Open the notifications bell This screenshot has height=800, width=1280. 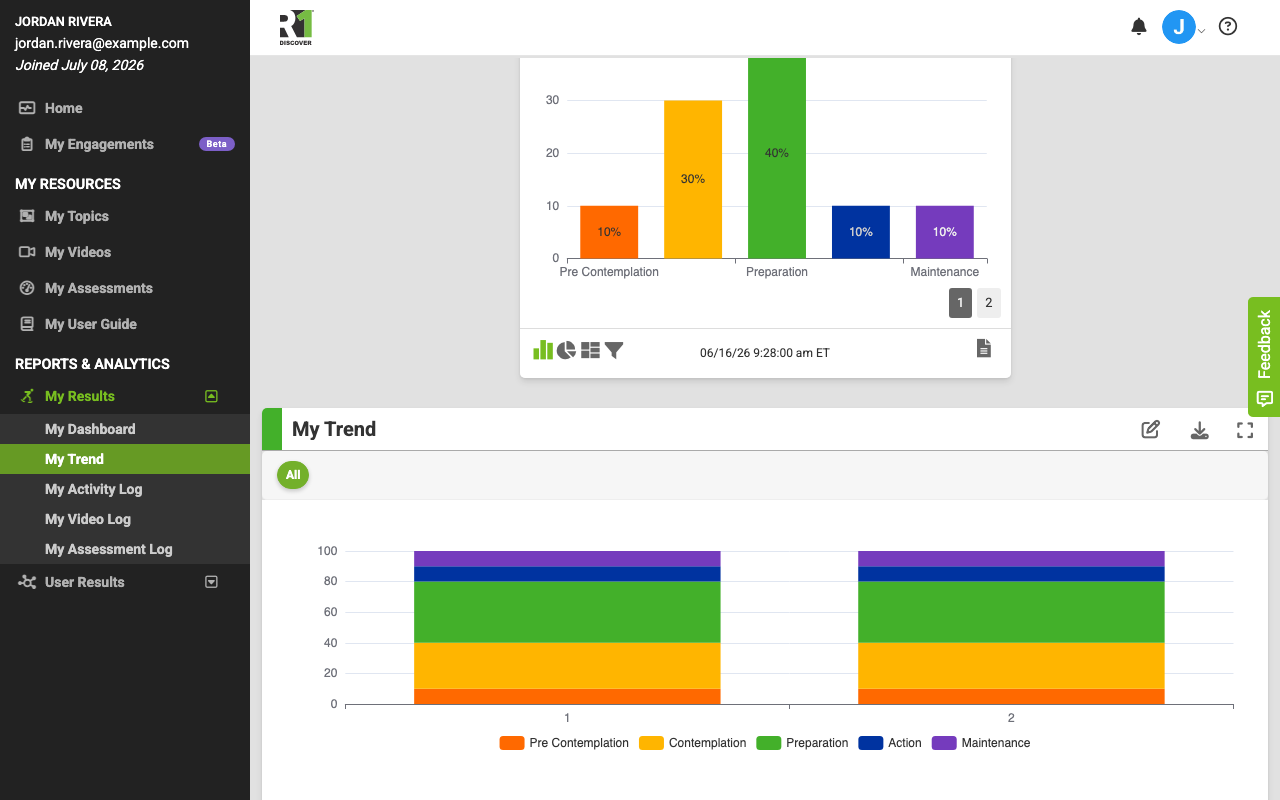[x=1138, y=27]
